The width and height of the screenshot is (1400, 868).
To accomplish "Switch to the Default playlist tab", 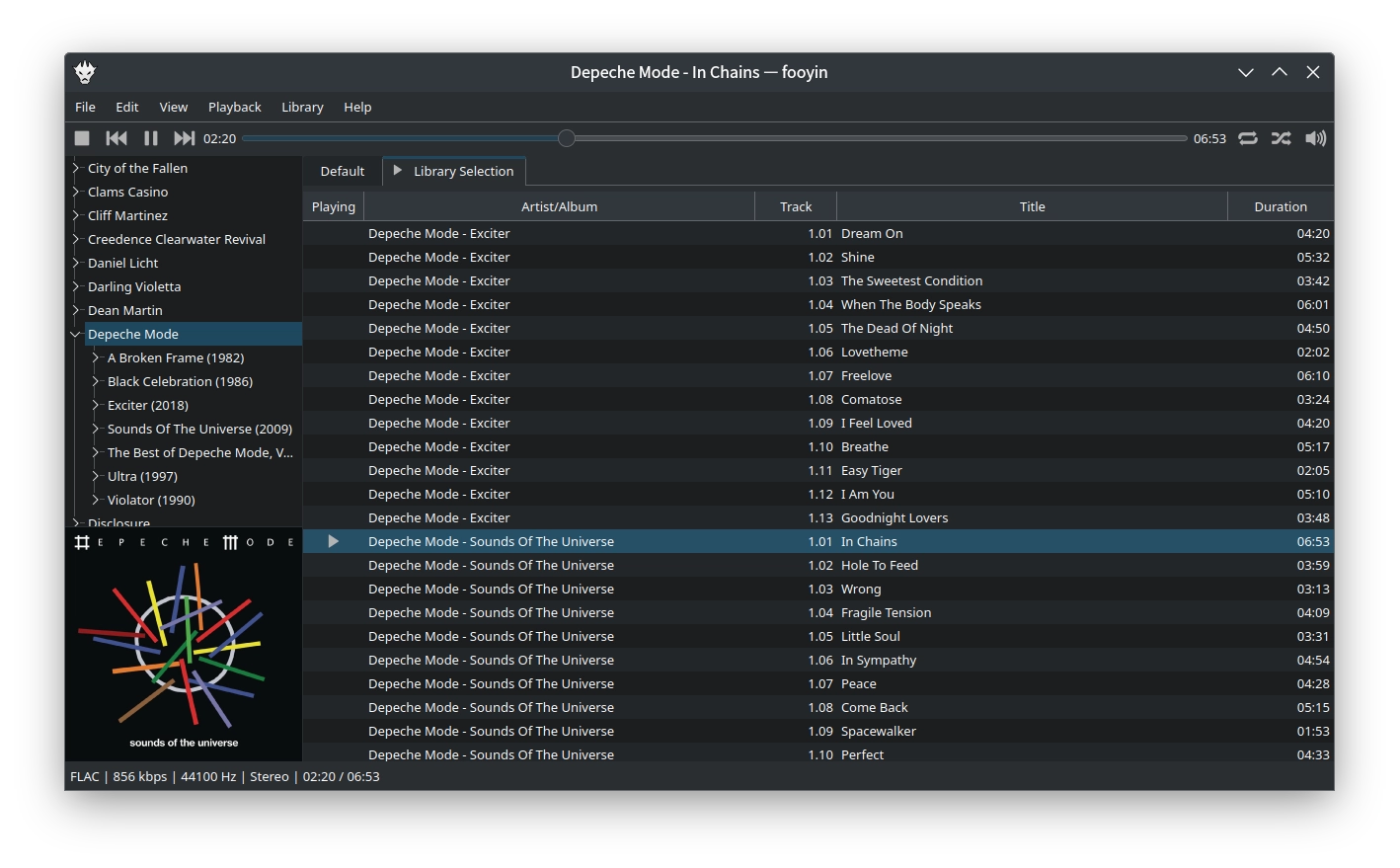I will coord(342,171).
